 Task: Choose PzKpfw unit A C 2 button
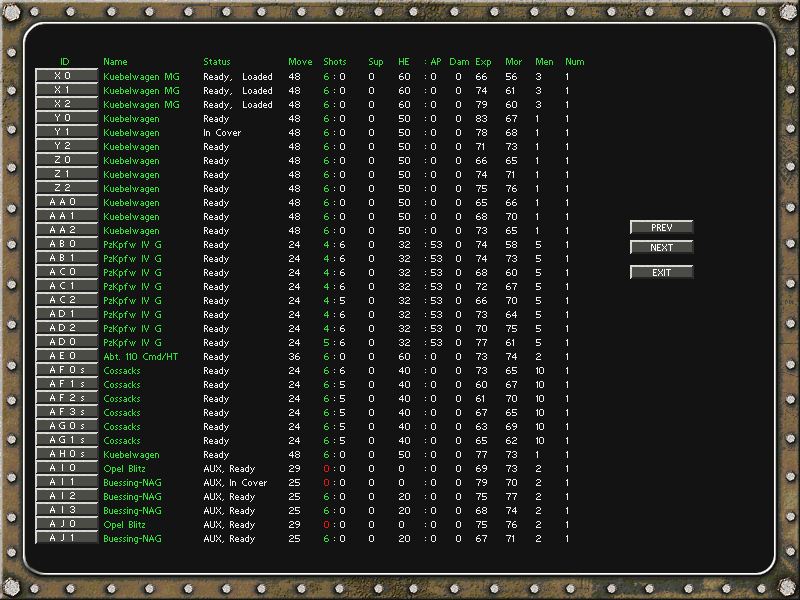coord(66,300)
